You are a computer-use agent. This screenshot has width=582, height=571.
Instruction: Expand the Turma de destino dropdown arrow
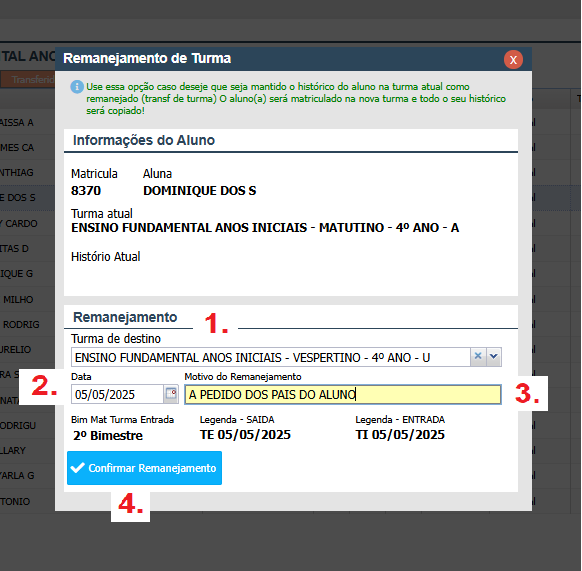[494, 357]
